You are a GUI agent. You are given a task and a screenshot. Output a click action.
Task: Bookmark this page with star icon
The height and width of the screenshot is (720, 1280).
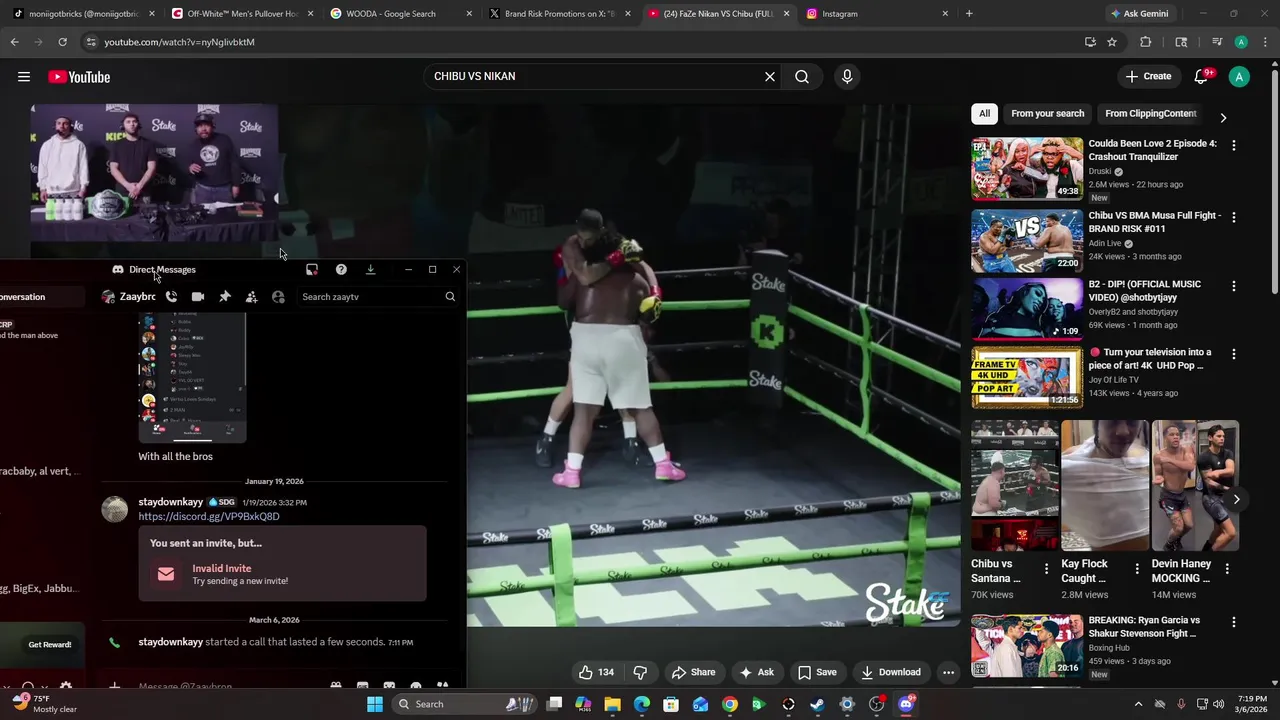pos(1112,42)
